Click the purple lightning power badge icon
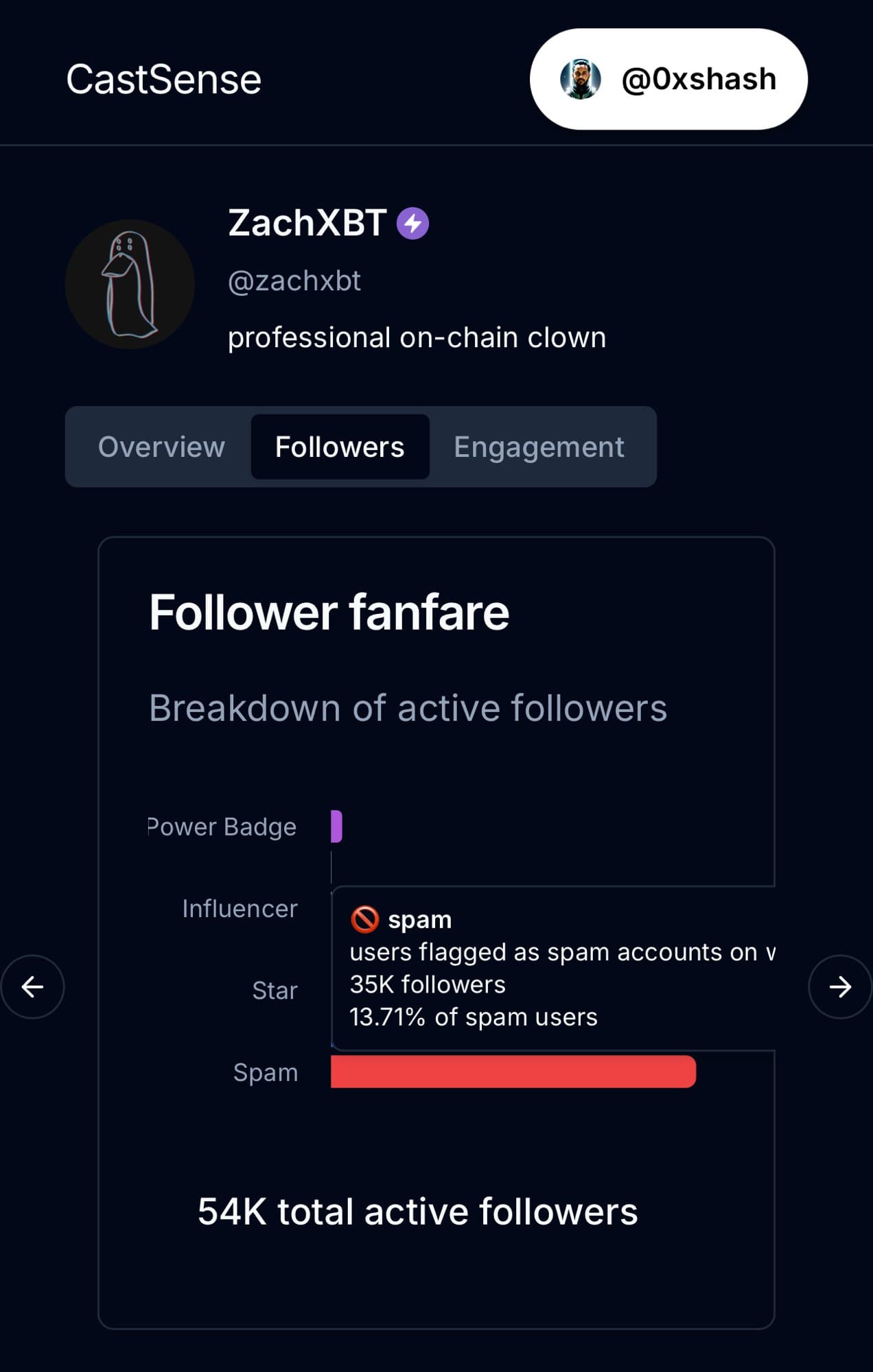The image size is (873, 1372). coord(412,224)
